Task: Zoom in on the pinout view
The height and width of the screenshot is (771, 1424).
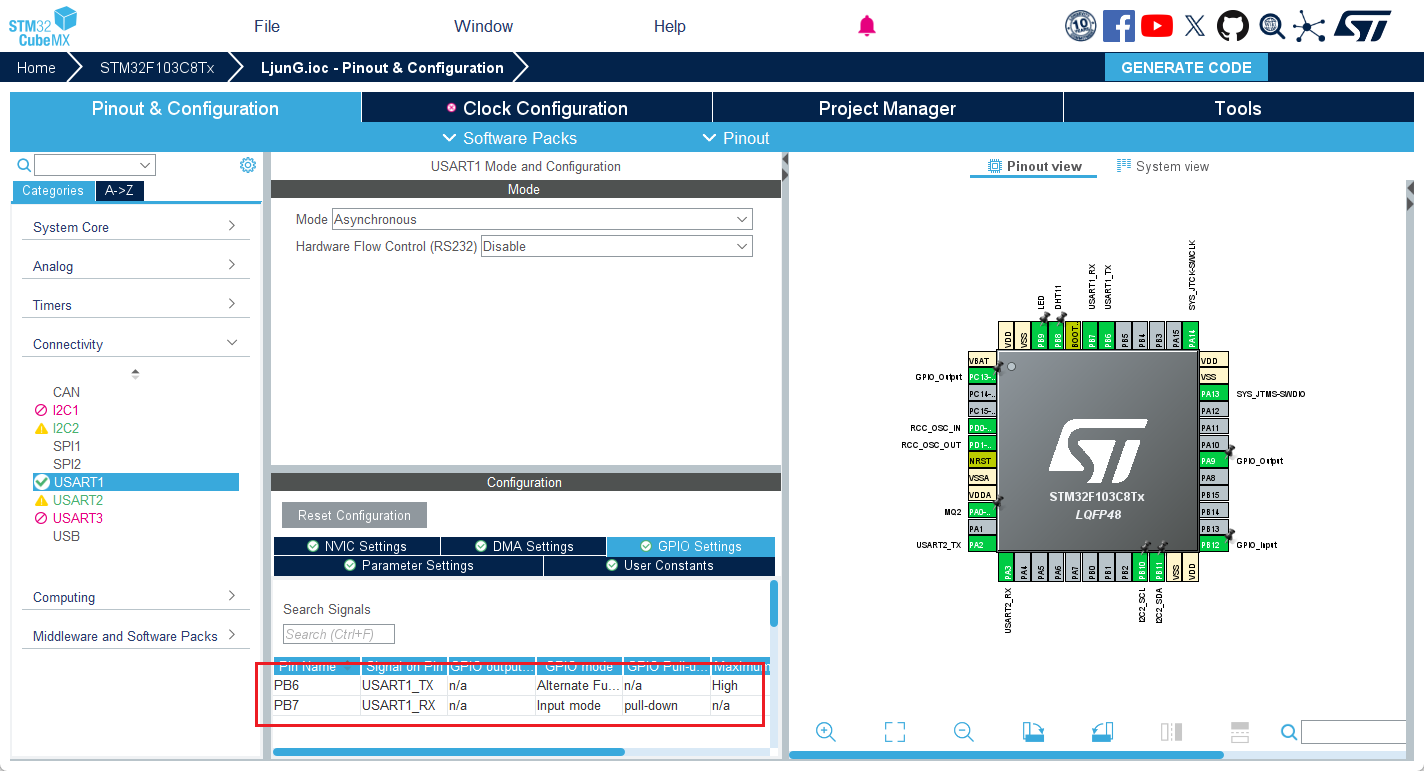Action: [x=826, y=732]
